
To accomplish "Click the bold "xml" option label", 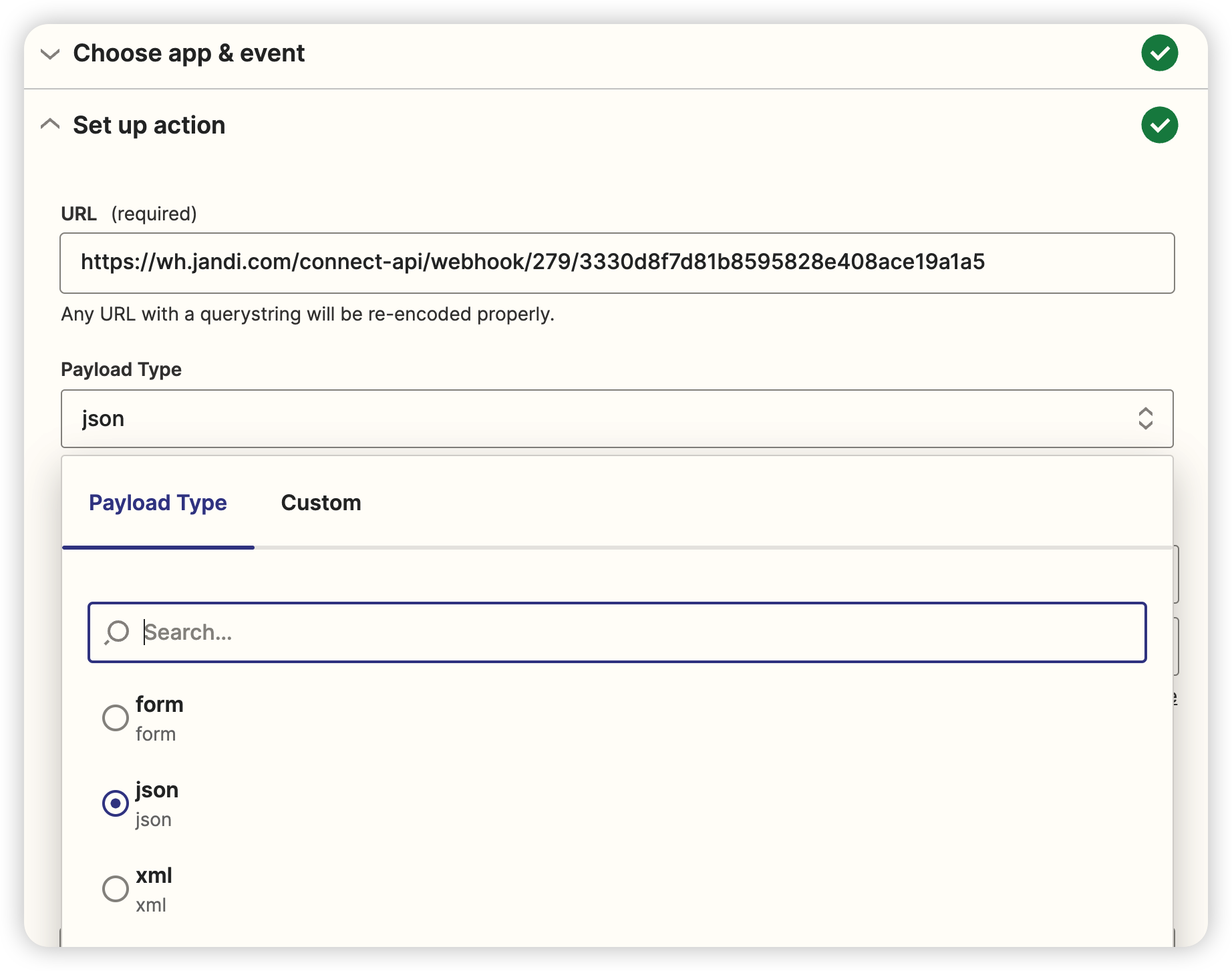I will pyautogui.click(x=154, y=876).
